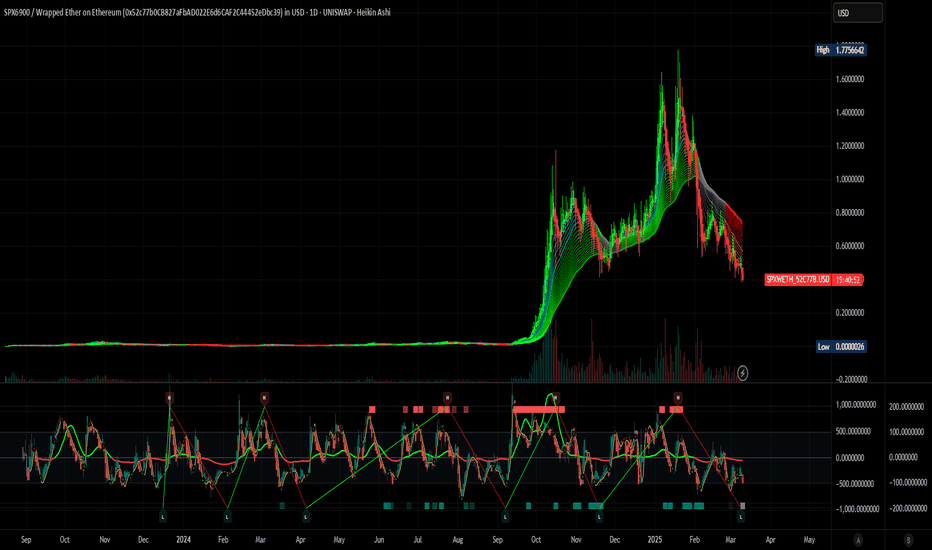
Task: Select the L marker below March 2025
Action: (741, 517)
